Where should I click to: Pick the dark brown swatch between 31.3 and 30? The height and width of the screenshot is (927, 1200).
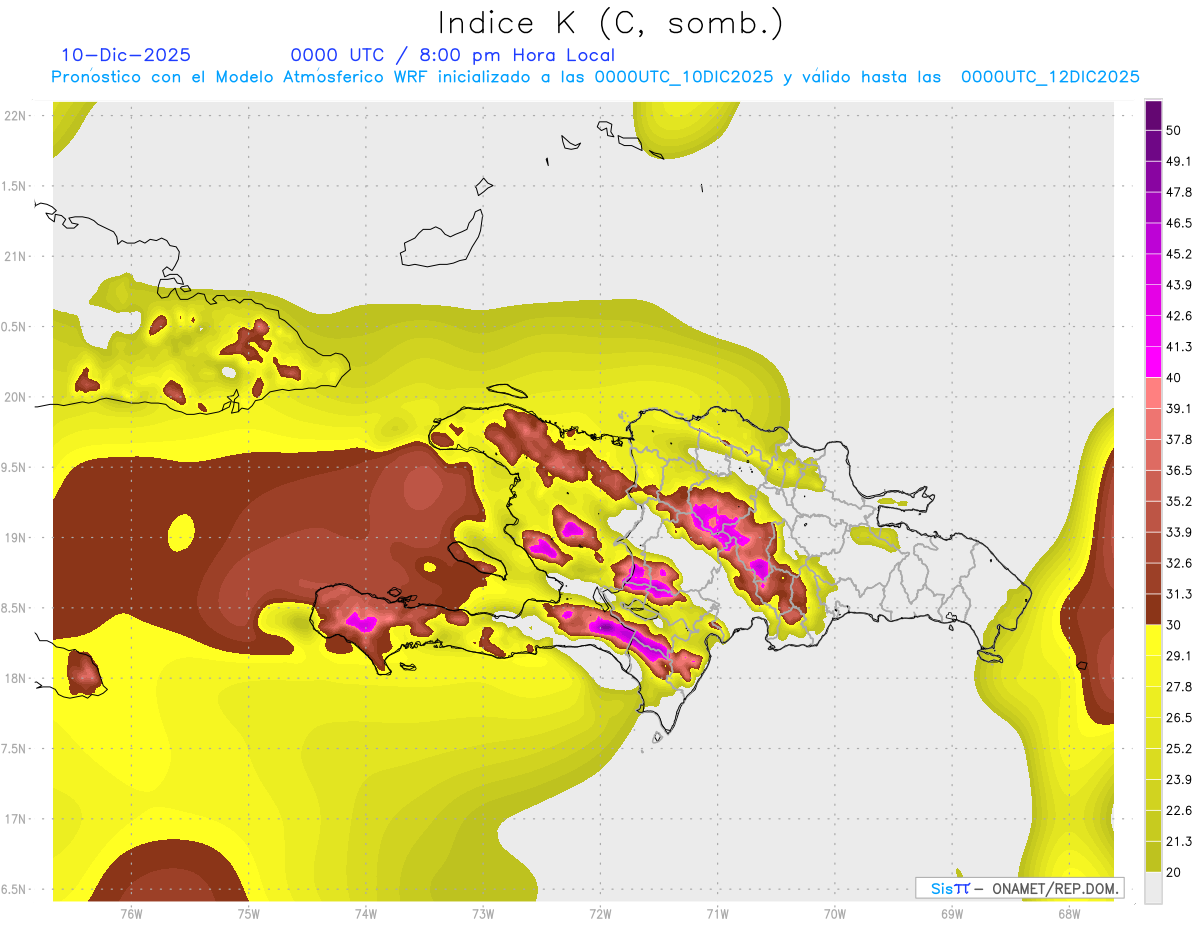point(1153,609)
